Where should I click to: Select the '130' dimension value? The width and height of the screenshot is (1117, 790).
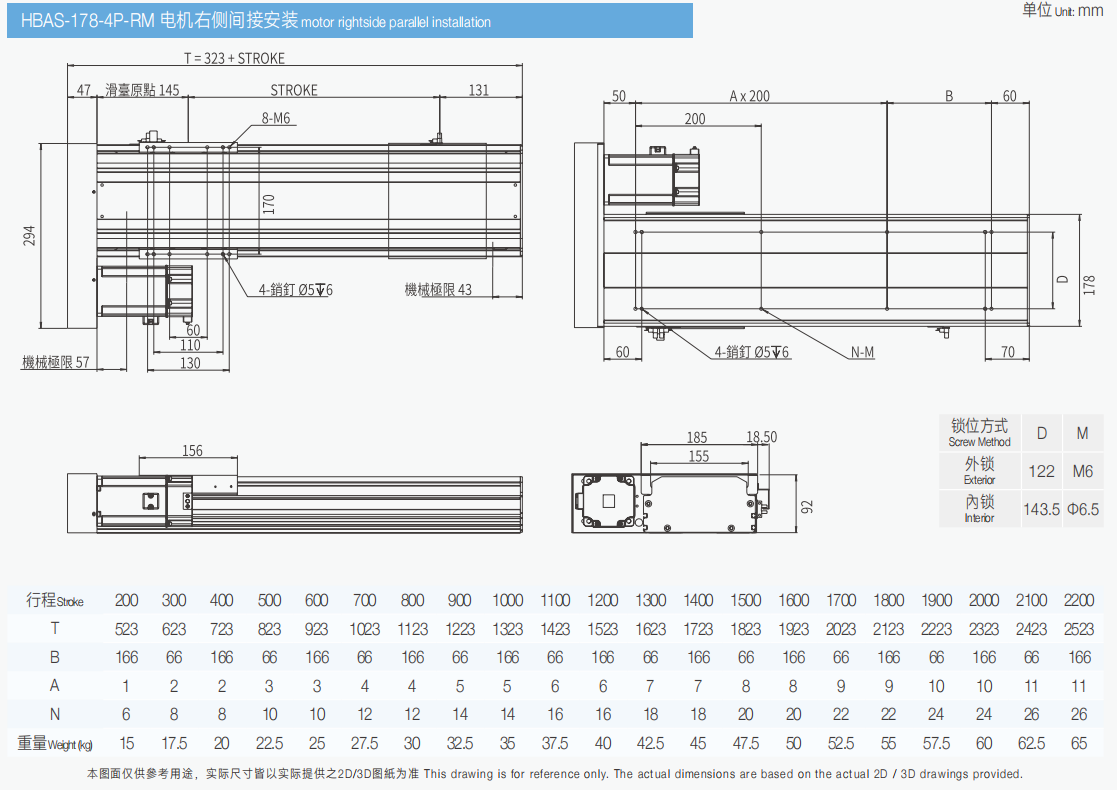tap(190, 363)
